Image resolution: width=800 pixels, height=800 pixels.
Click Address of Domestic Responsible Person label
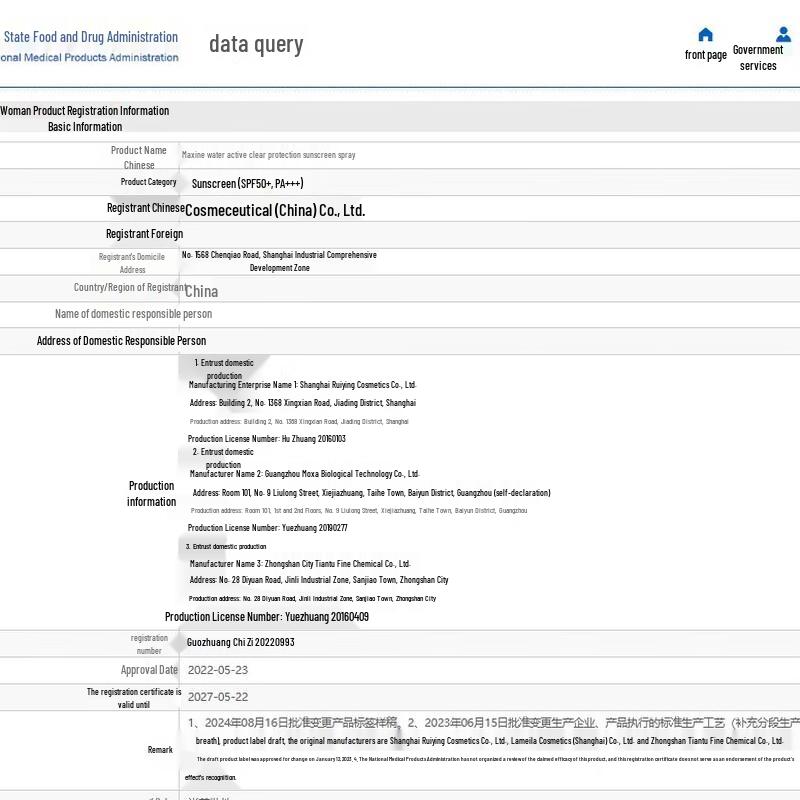tap(121, 341)
